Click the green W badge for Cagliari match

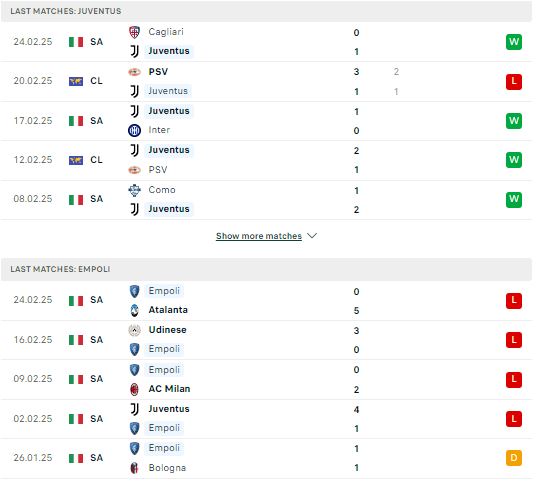(x=514, y=42)
